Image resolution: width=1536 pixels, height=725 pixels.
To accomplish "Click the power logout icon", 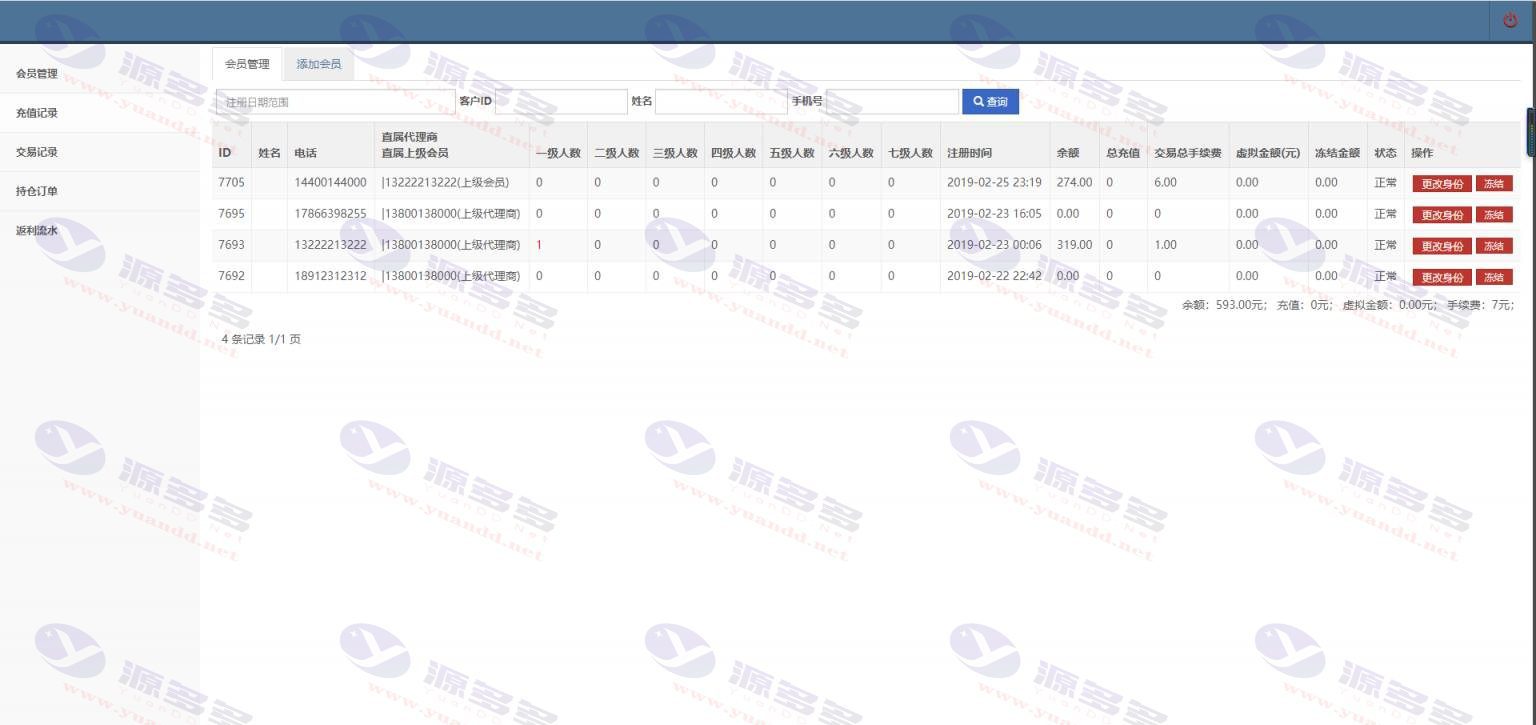I will tap(1510, 21).
